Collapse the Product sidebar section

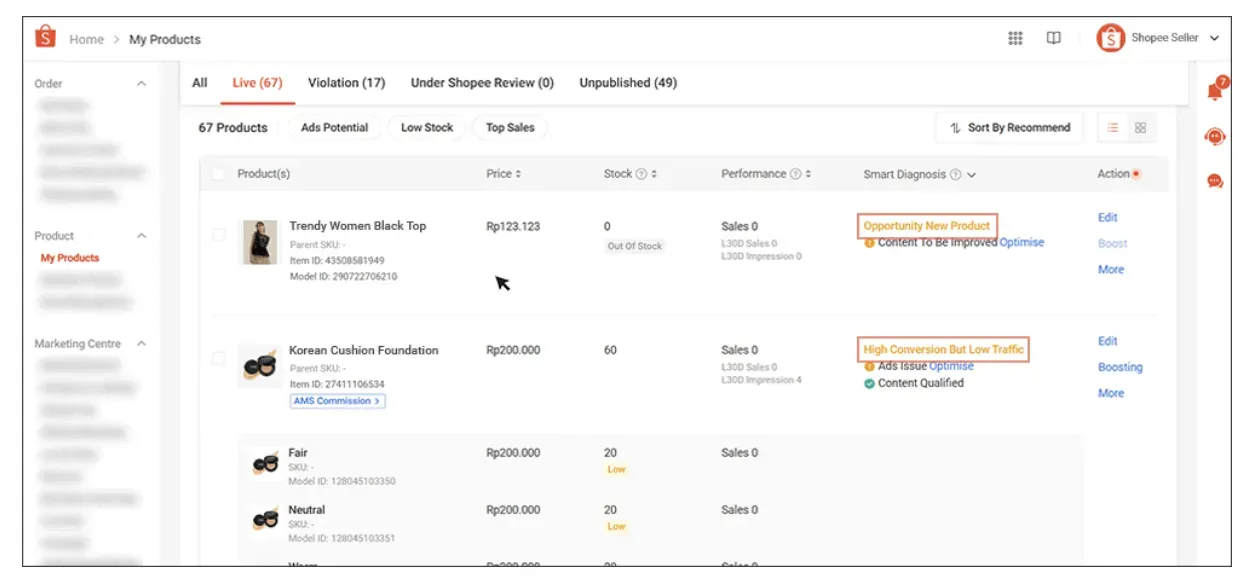(141, 236)
